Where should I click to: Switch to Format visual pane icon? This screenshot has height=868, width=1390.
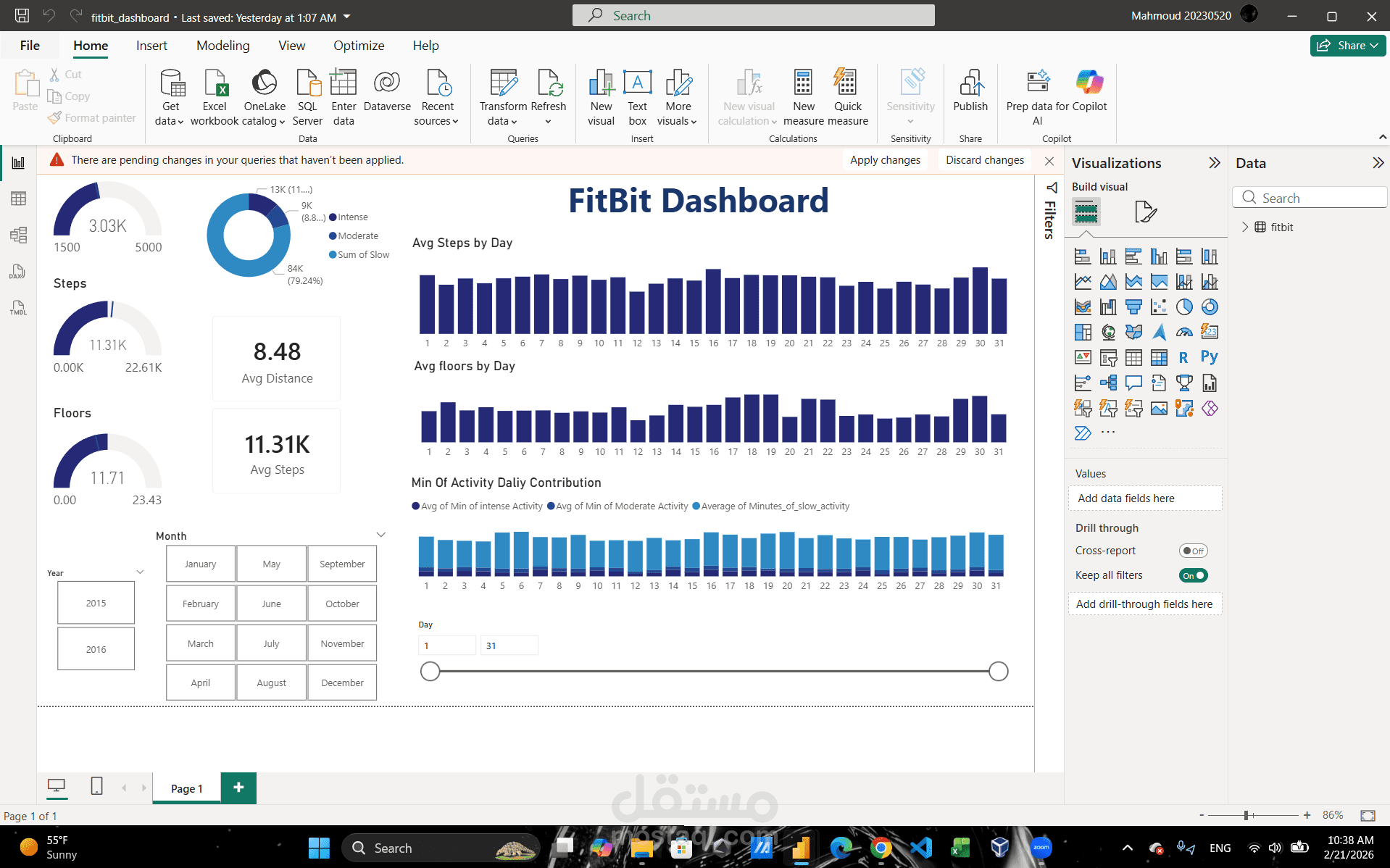[1145, 212]
